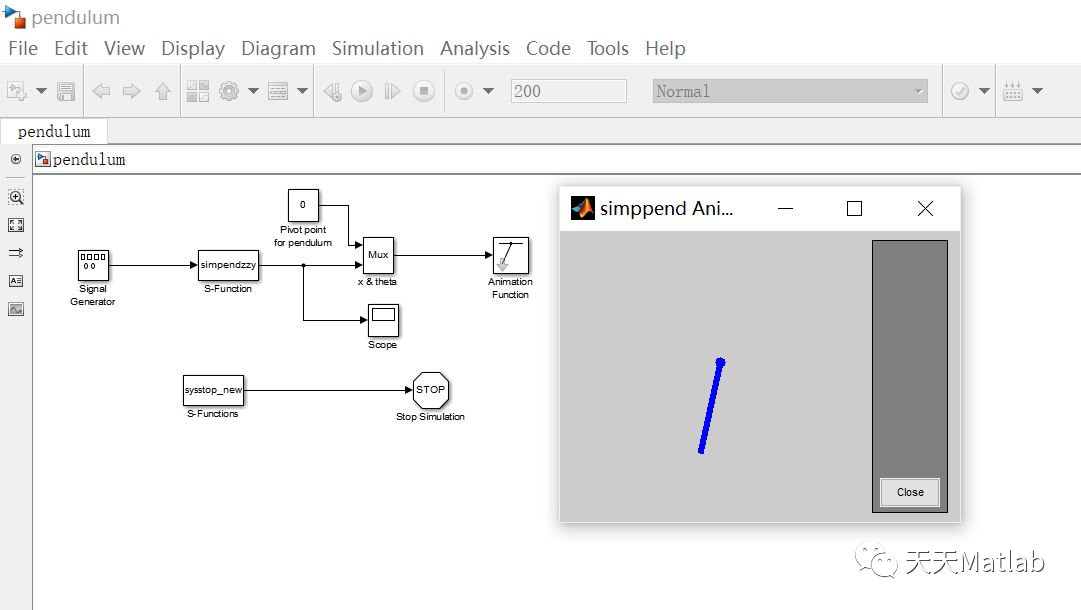Click the Step Back toolbar icon

(332, 91)
